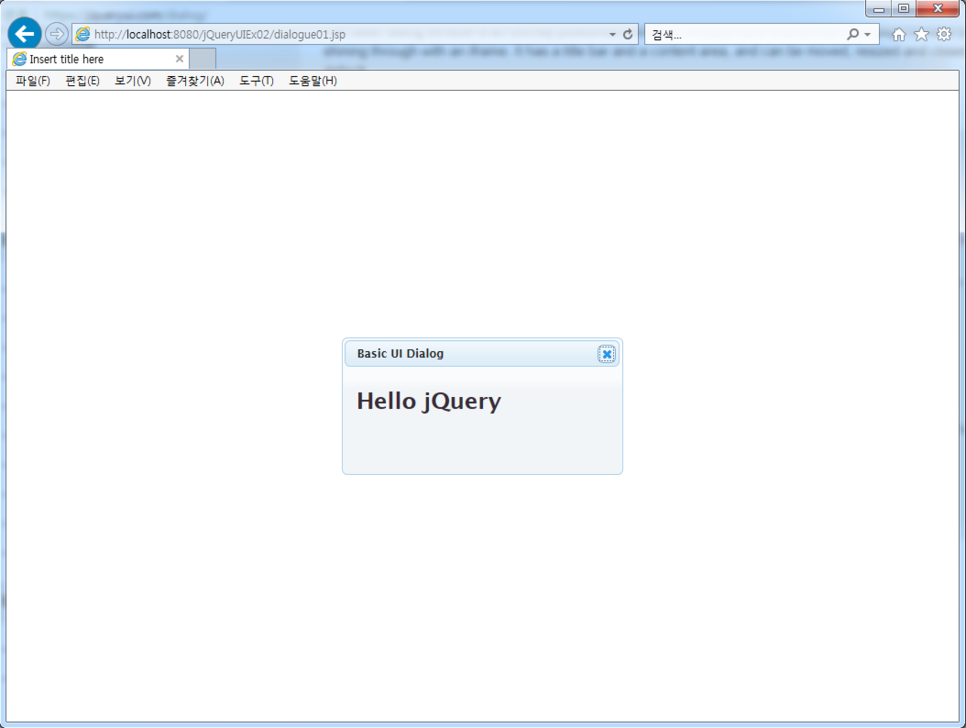Click the magnifier search icon
Screen dimensions: 966x728
853,34
